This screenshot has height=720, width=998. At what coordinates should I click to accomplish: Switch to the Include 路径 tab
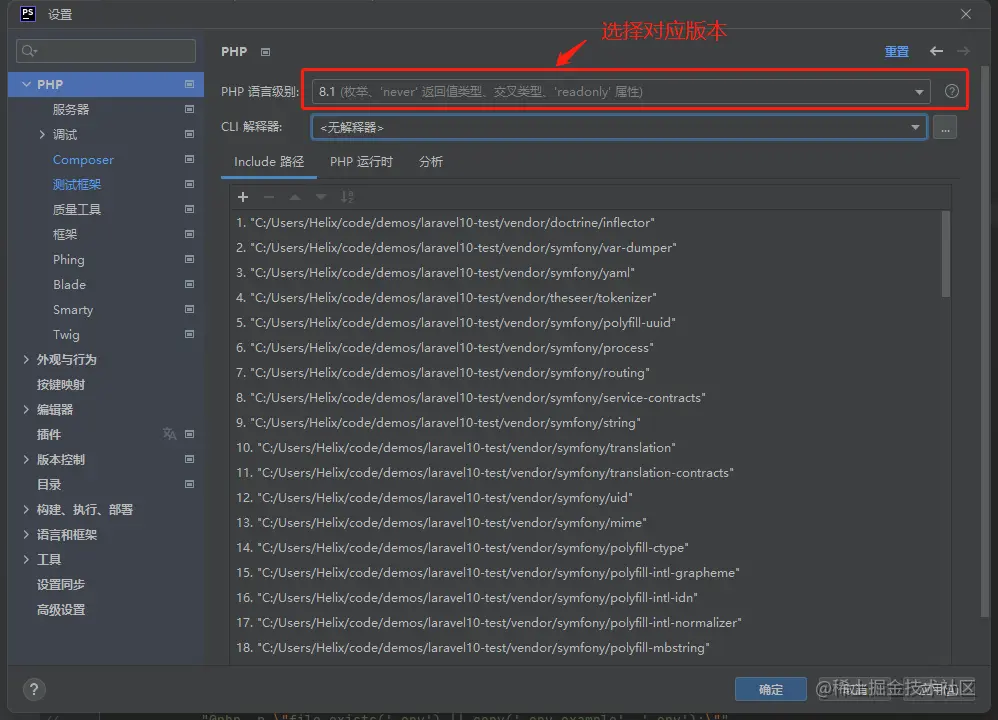pyautogui.click(x=269, y=162)
